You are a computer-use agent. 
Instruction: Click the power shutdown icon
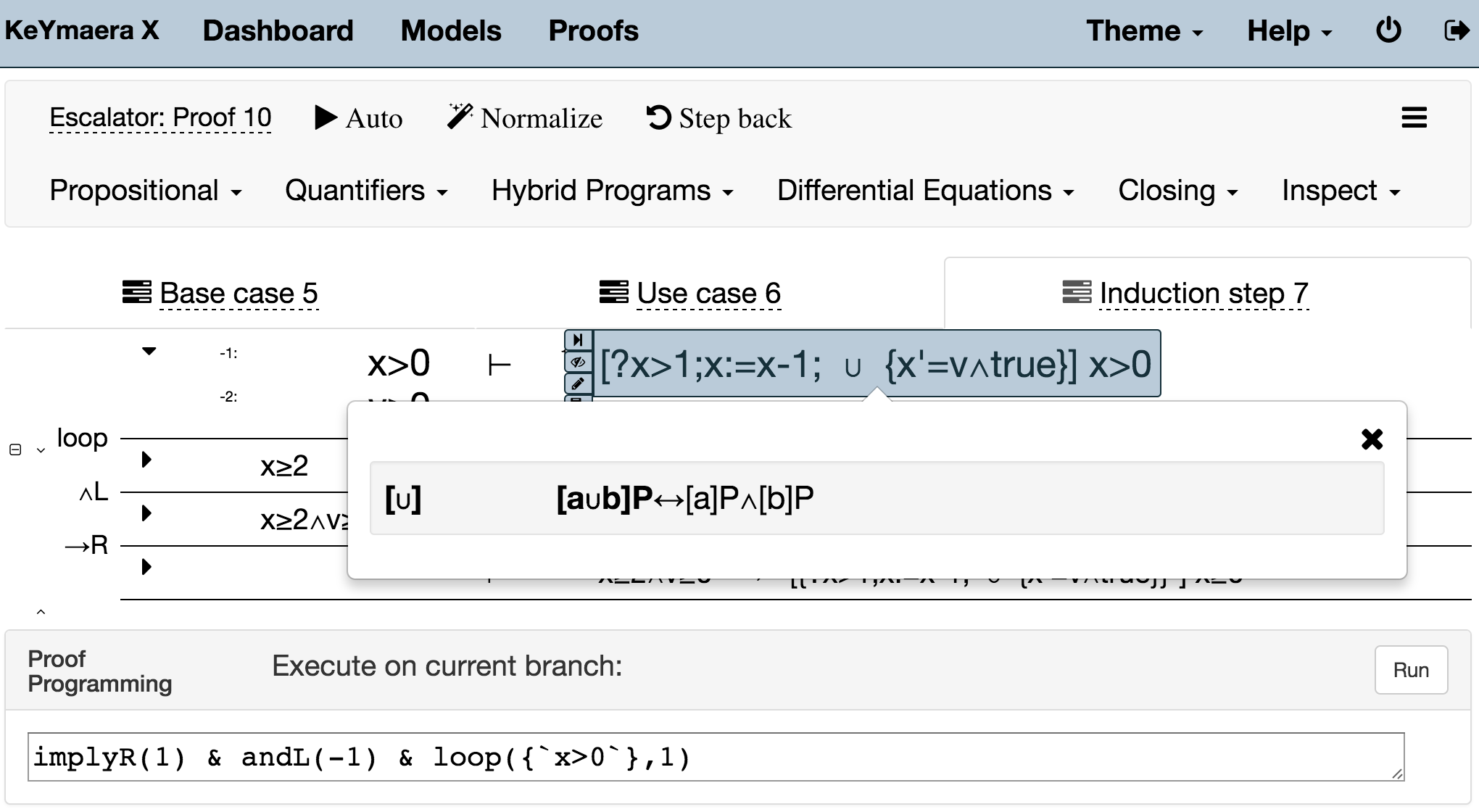pyautogui.click(x=1388, y=30)
